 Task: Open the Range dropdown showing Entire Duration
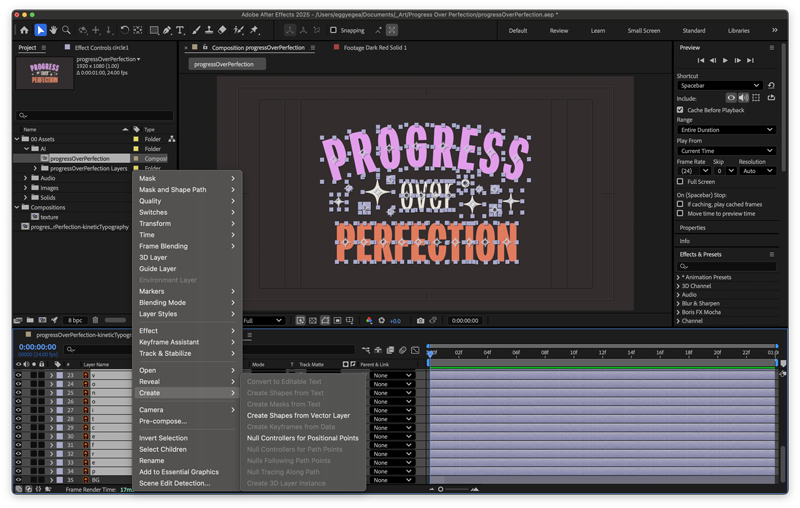point(726,130)
